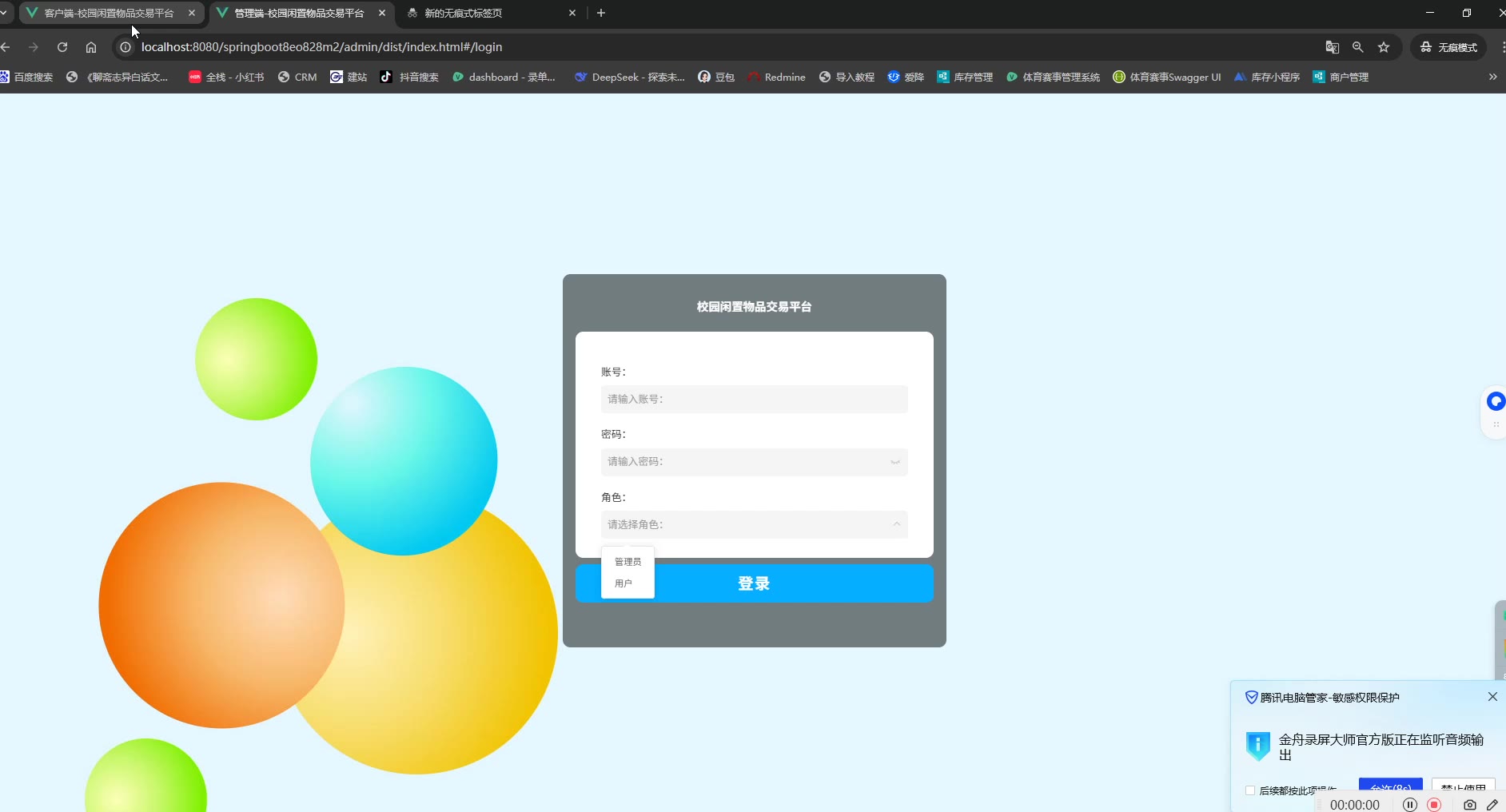Open a new tab with plus button
Viewport: 1506px width, 812px height.
(x=601, y=13)
